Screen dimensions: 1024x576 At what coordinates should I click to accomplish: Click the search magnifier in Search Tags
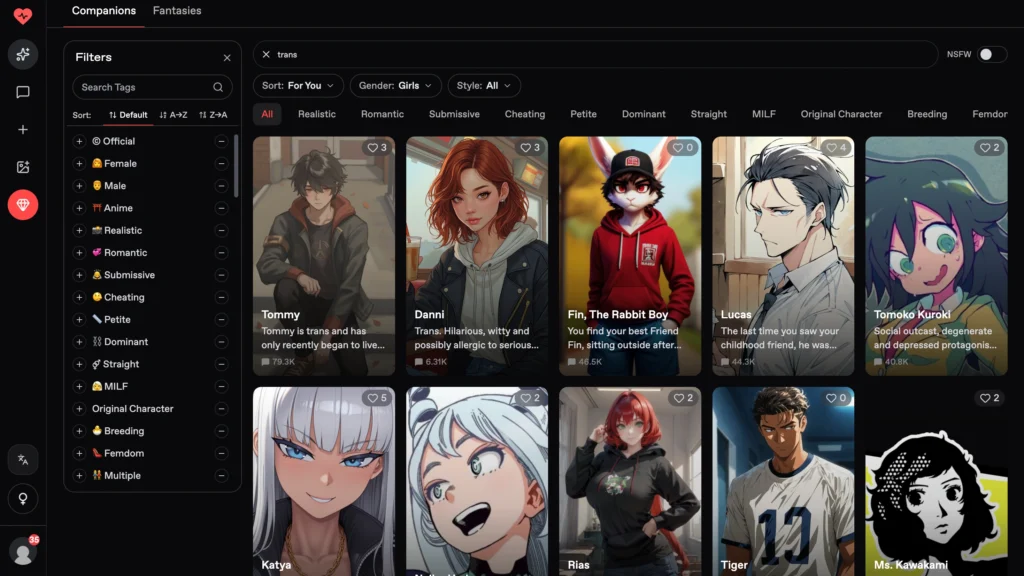click(x=218, y=87)
